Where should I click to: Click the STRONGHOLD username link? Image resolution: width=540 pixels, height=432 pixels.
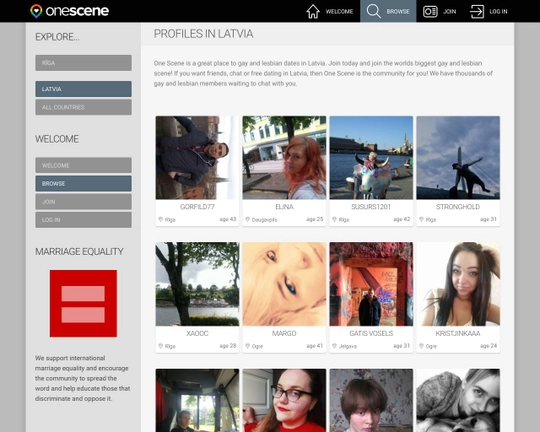[x=458, y=207]
